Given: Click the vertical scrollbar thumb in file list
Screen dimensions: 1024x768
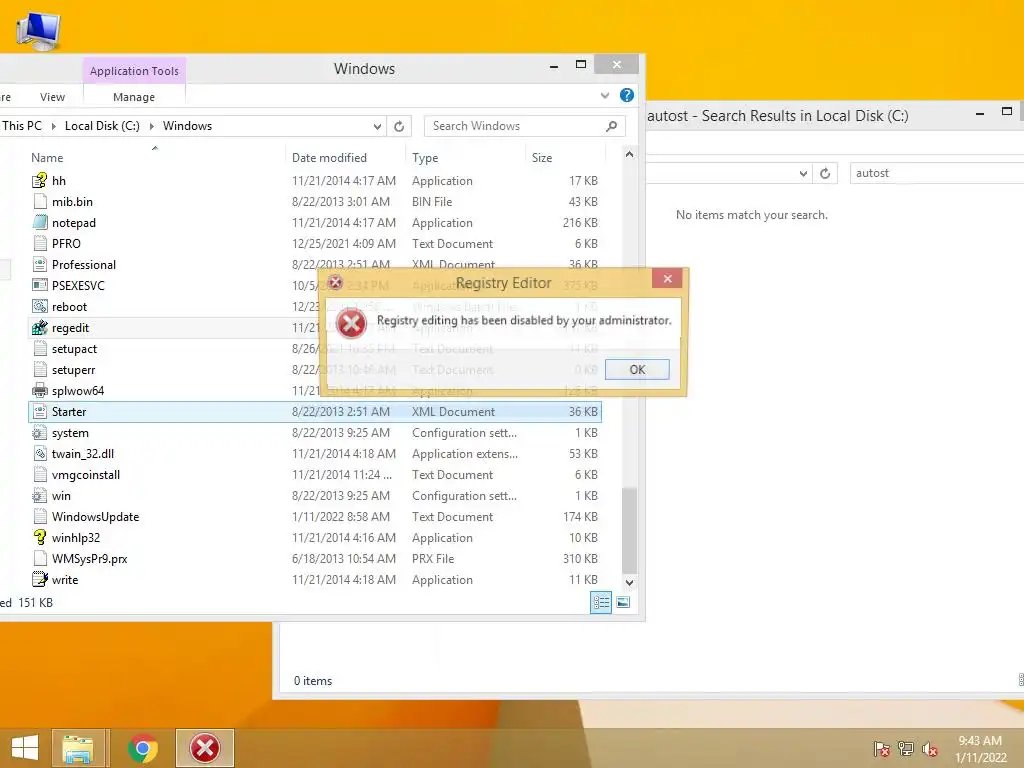Looking at the screenshot, I should point(630,530).
